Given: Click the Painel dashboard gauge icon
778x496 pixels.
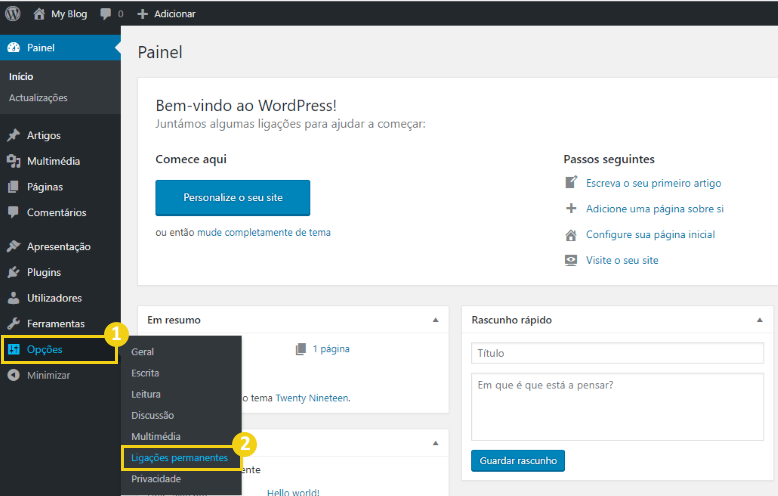Looking at the screenshot, I should (x=14, y=48).
